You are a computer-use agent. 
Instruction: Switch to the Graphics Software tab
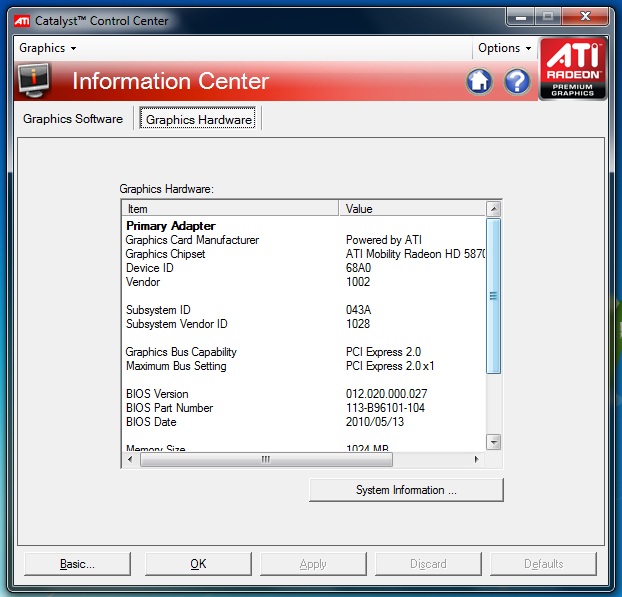click(73, 119)
